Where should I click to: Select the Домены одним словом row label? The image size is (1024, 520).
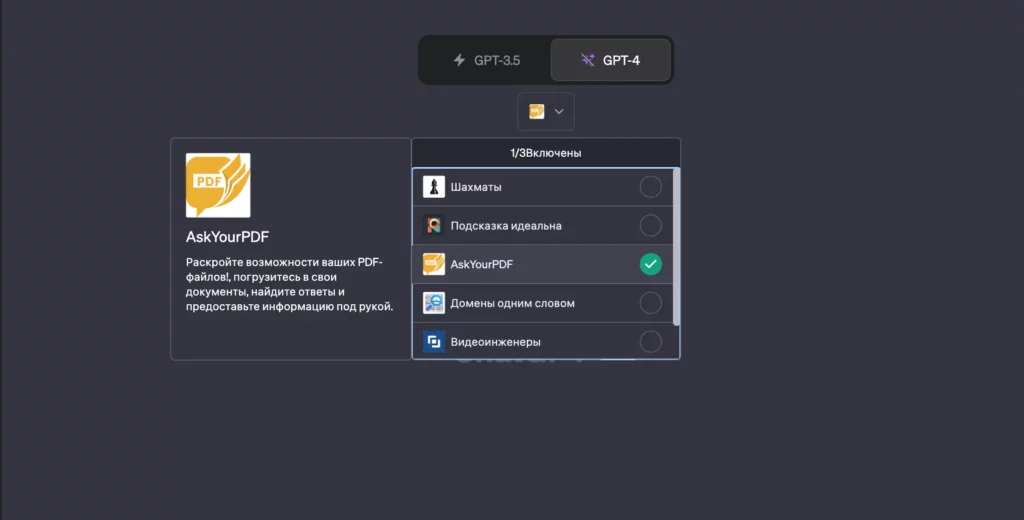(x=513, y=303)
